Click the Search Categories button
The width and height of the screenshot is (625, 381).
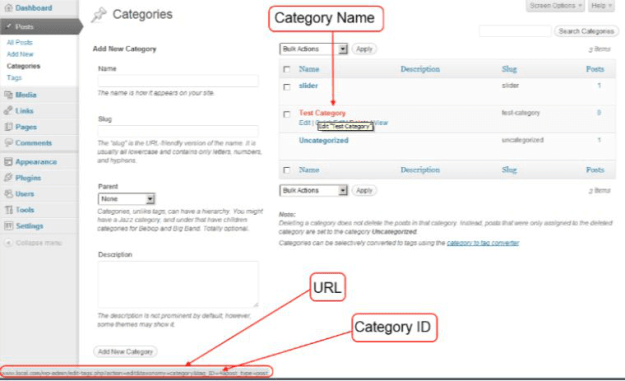[x=586, y=31]
